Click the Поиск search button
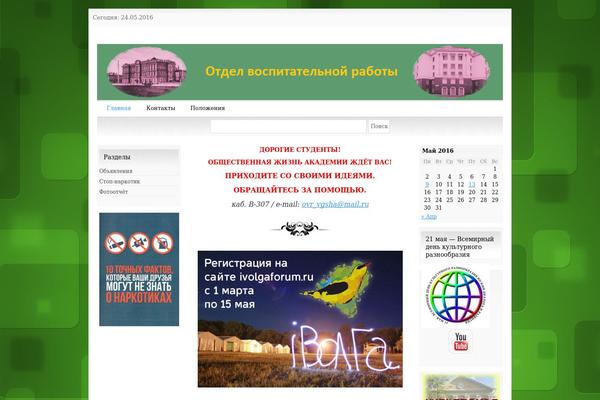 pos(379,126)
